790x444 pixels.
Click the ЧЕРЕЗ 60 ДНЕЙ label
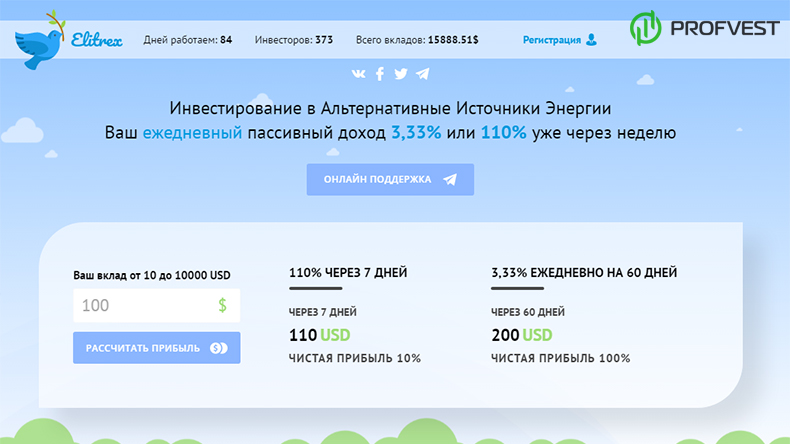(x=528, y=312)
